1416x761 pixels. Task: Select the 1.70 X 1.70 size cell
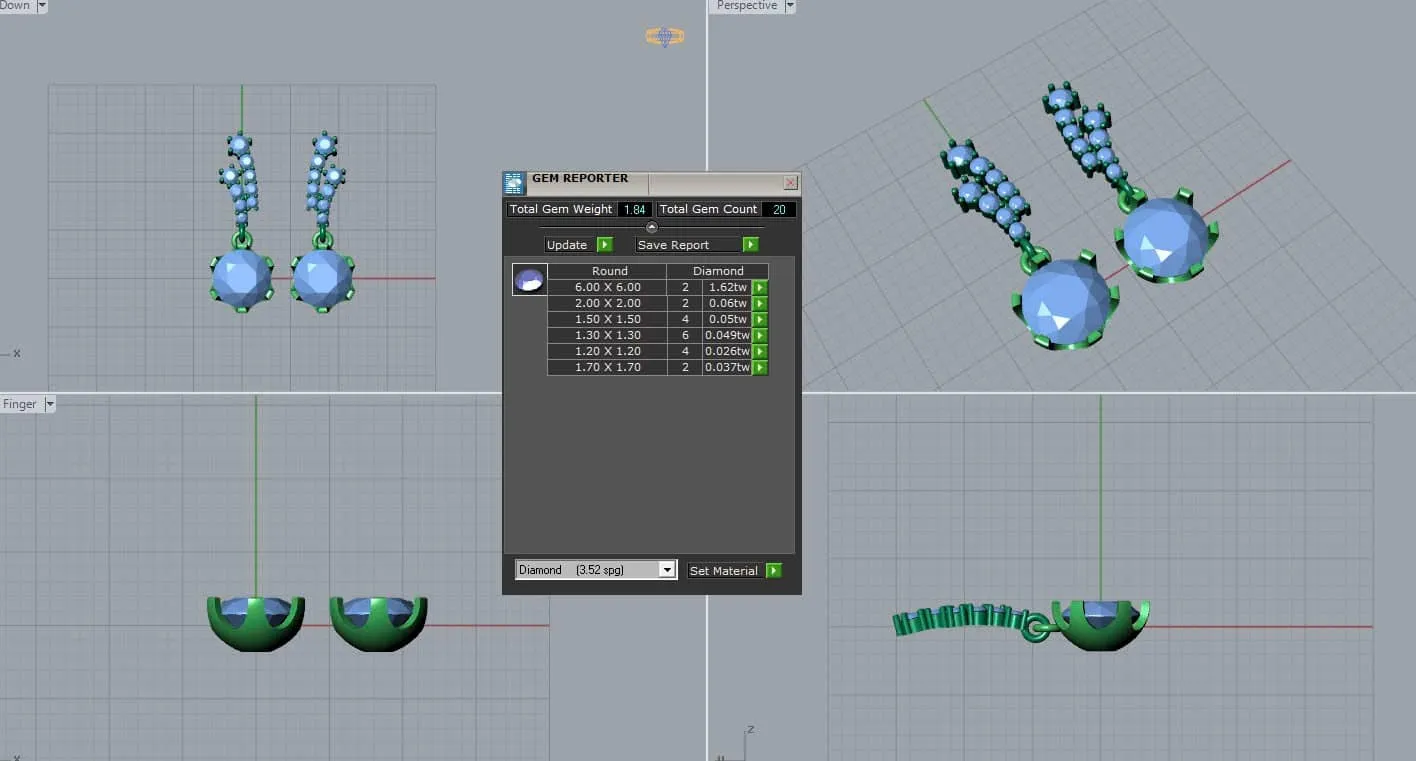point(607,367)
